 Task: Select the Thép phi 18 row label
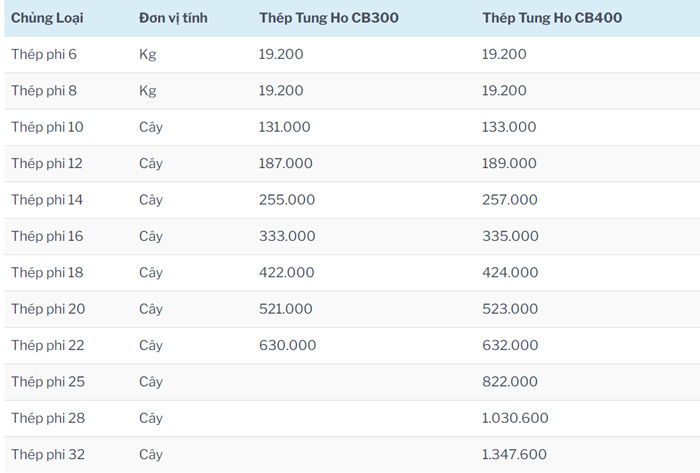[47, 273]
